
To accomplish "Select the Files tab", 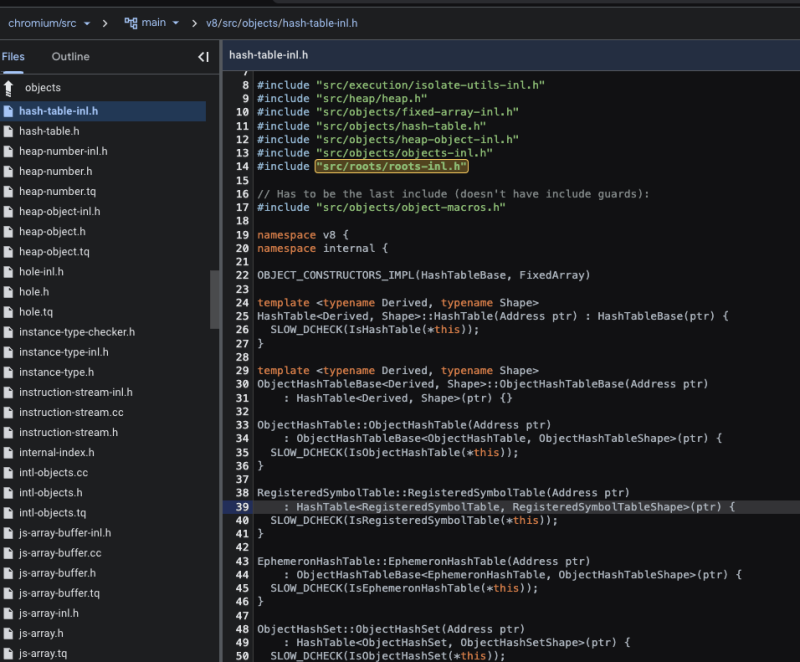I will [13, 57].
